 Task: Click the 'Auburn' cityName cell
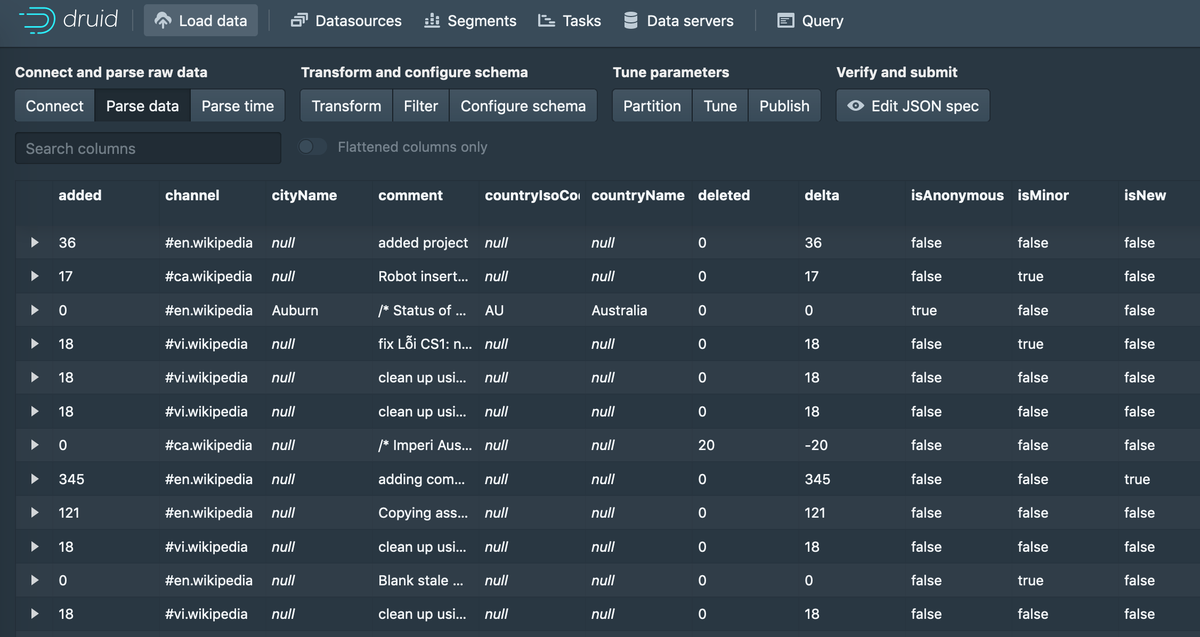295,311
